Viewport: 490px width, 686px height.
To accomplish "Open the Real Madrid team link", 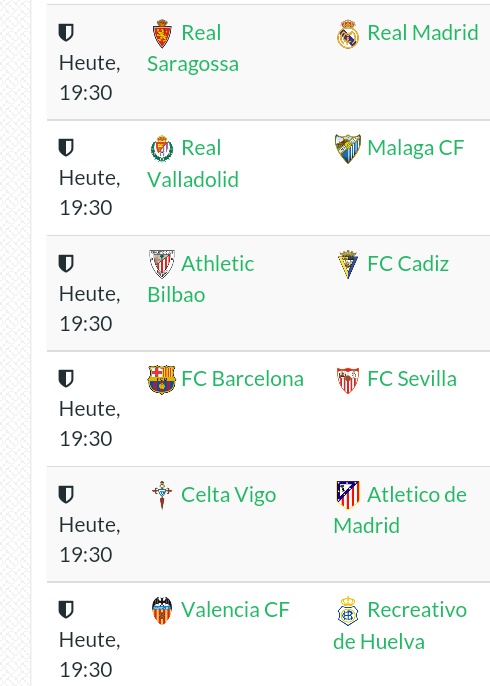I will coord(423,33).
